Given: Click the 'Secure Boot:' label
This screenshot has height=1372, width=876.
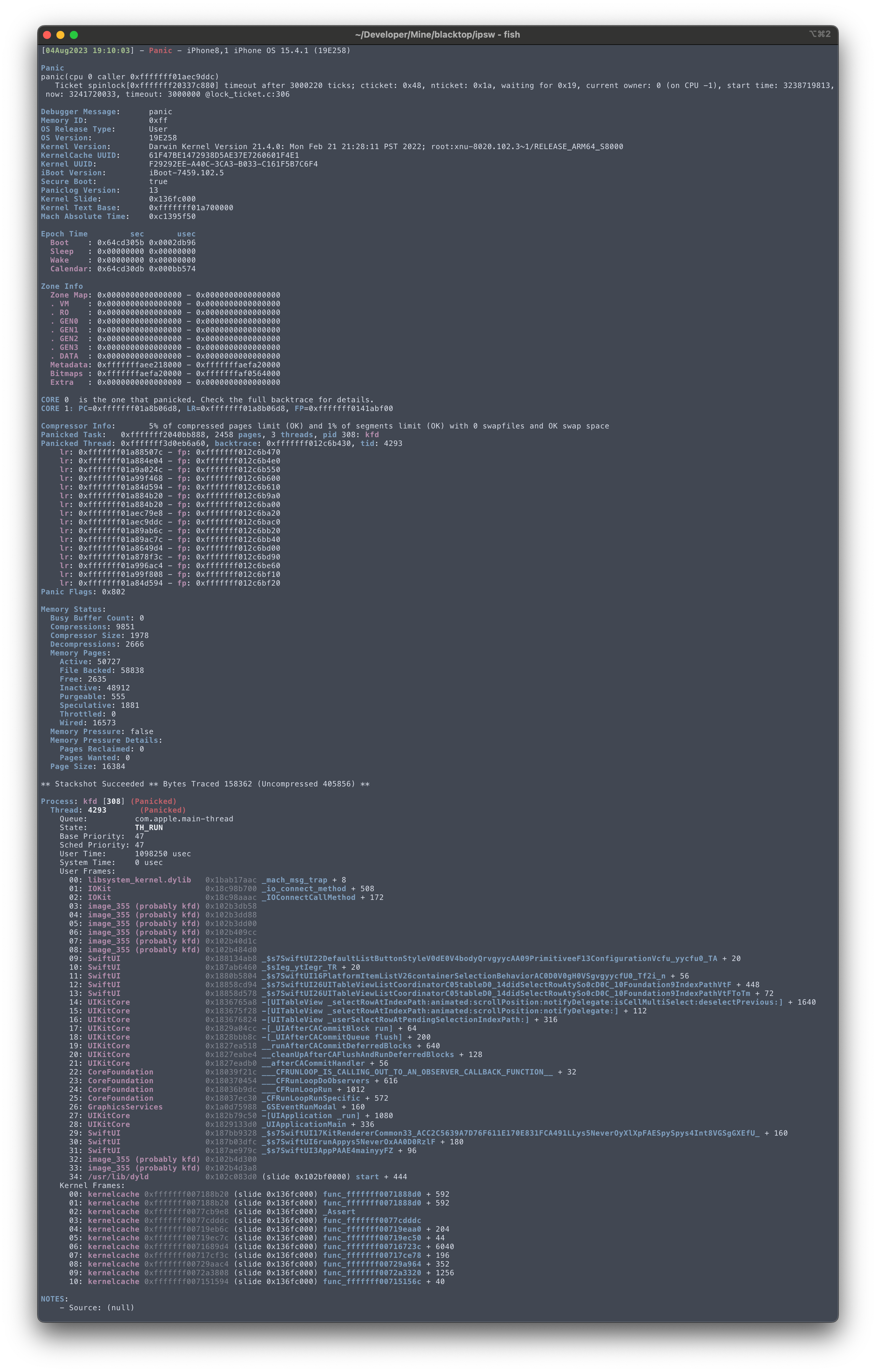Looking at the screenshot, I should (x=69, y=182).
